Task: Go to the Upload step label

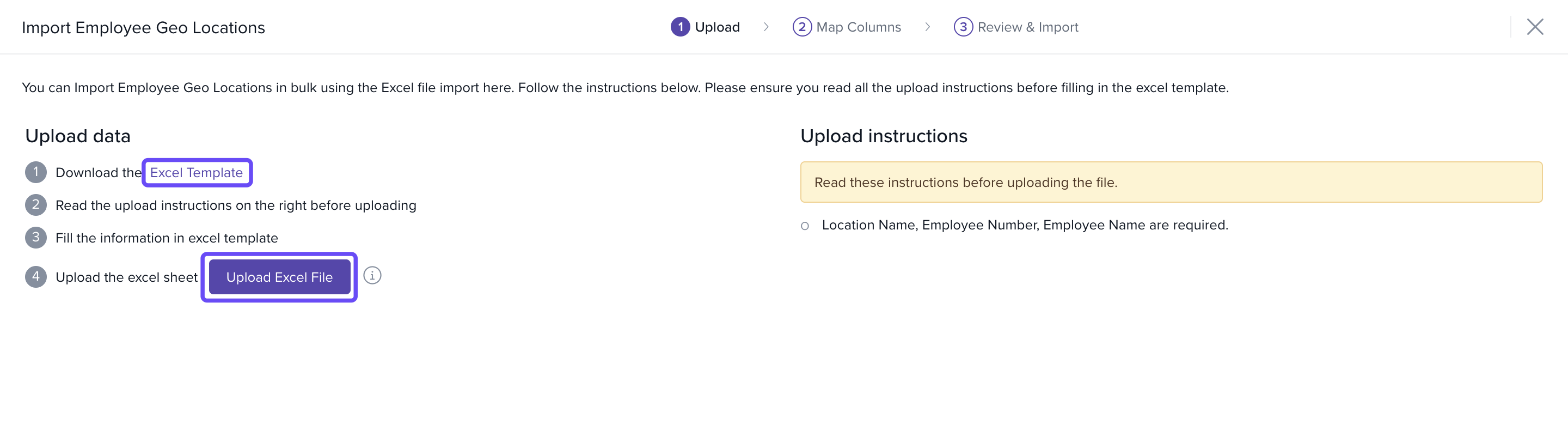Action: pos(717,27)
